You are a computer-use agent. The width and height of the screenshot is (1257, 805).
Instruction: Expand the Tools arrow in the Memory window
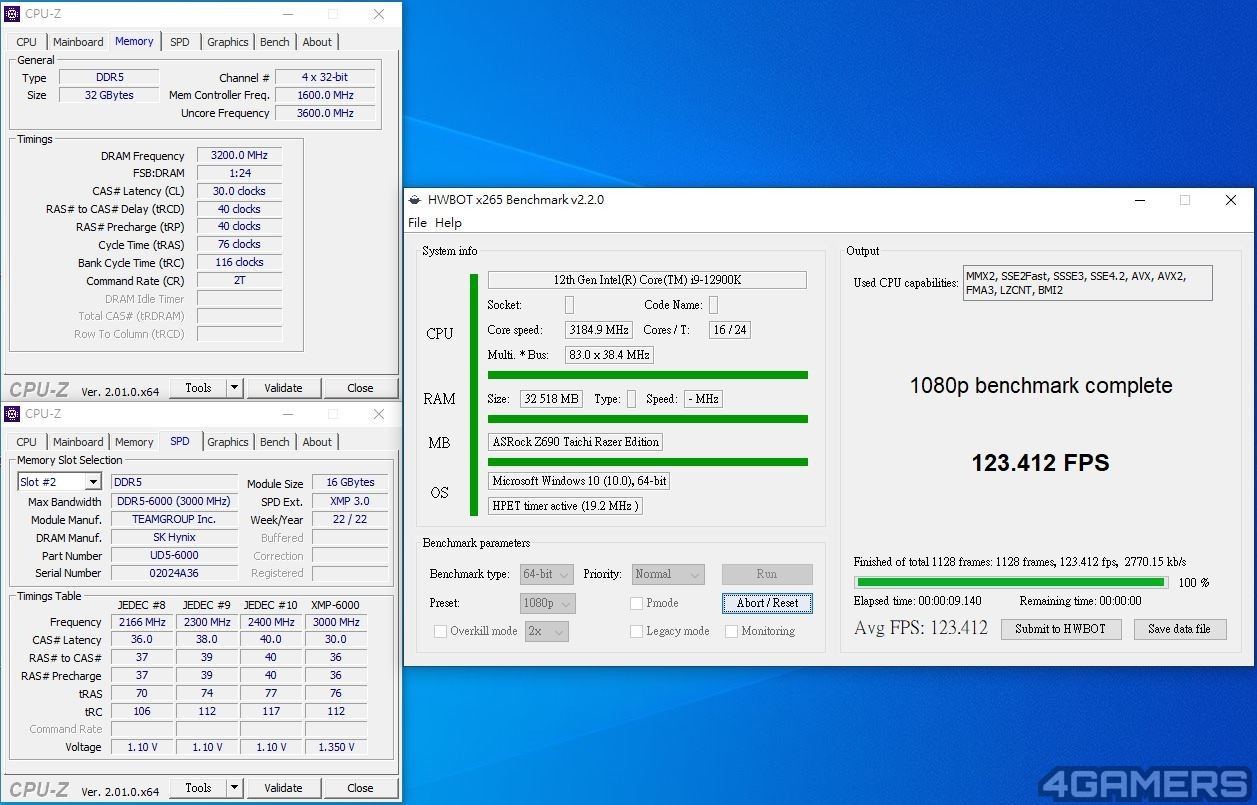(x=234, y=388)
